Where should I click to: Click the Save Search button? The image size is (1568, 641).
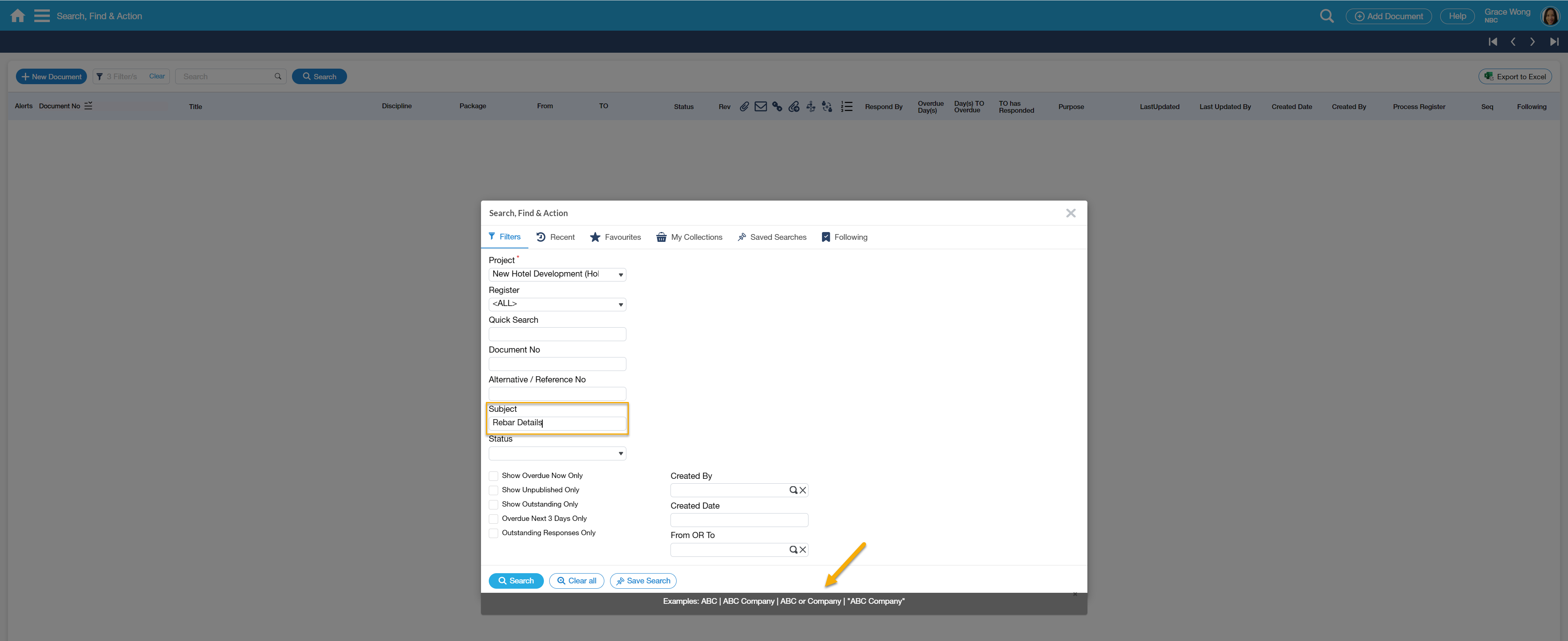tap(643, 581)
